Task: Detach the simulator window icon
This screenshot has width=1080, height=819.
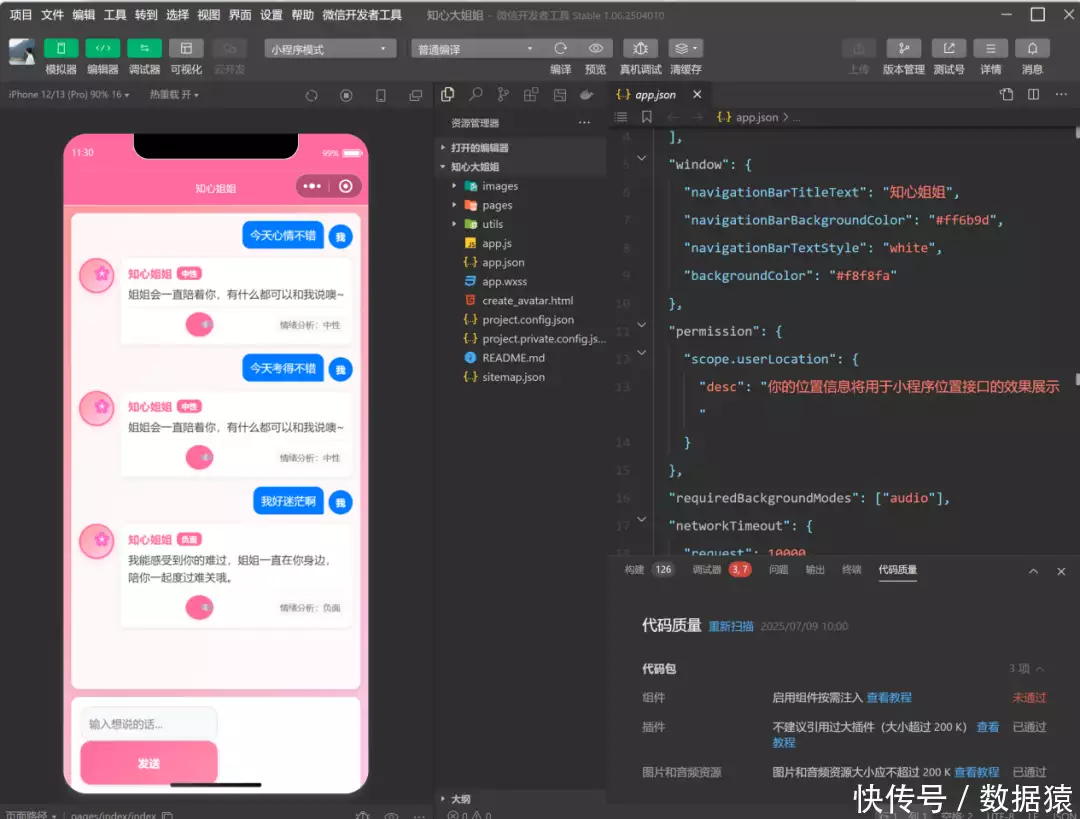Action: (415, 96)
